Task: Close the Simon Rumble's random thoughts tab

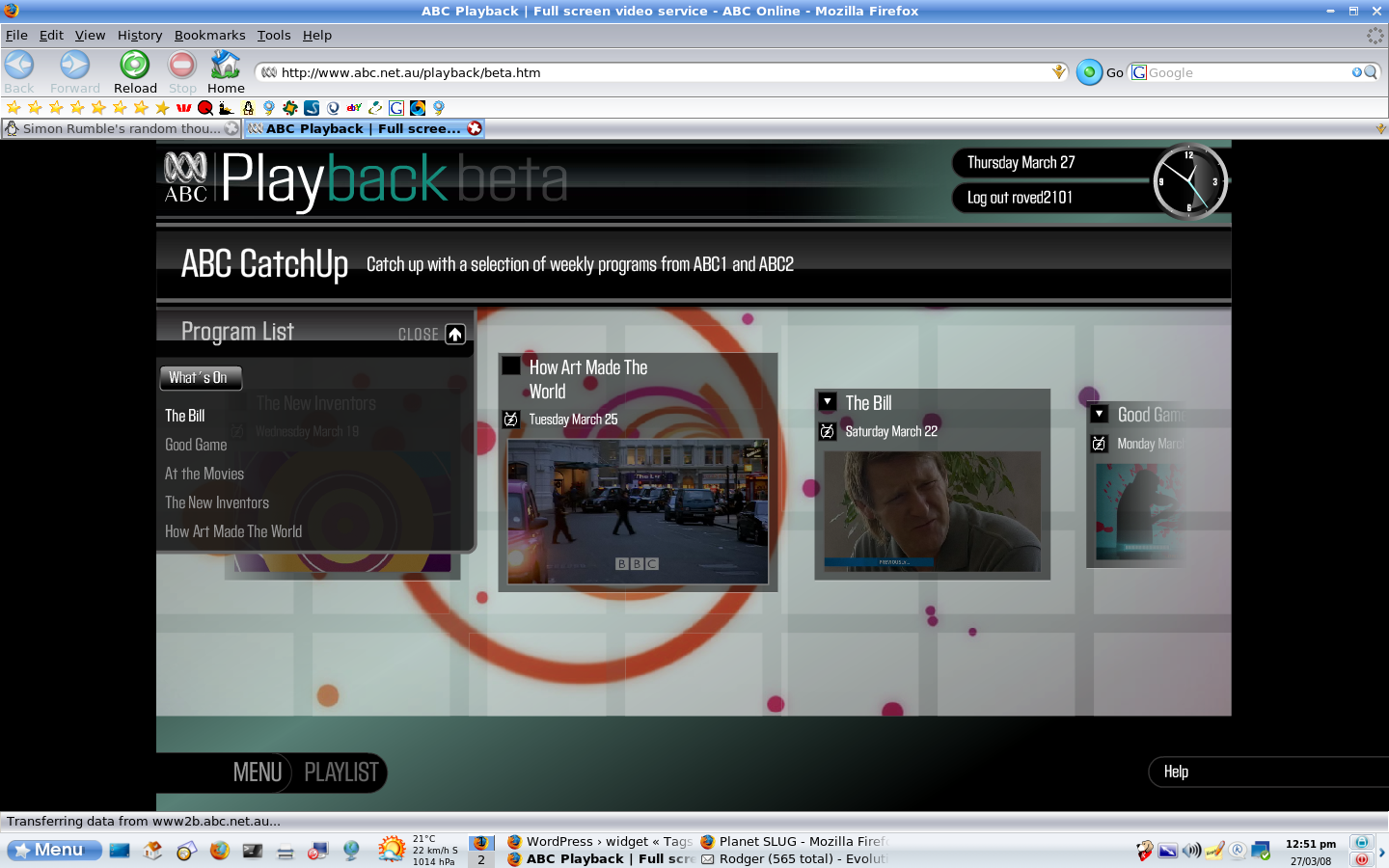Action: pos(231,128)
